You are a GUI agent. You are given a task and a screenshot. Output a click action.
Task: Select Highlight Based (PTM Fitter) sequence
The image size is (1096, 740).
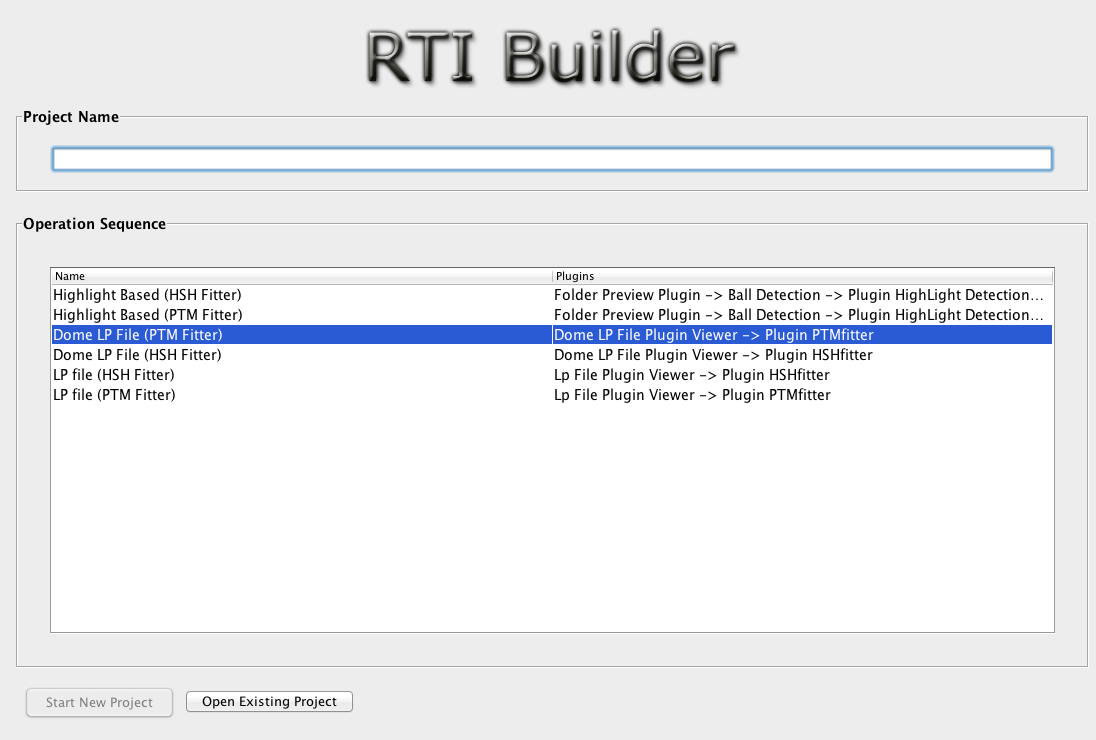coord(147,315)
